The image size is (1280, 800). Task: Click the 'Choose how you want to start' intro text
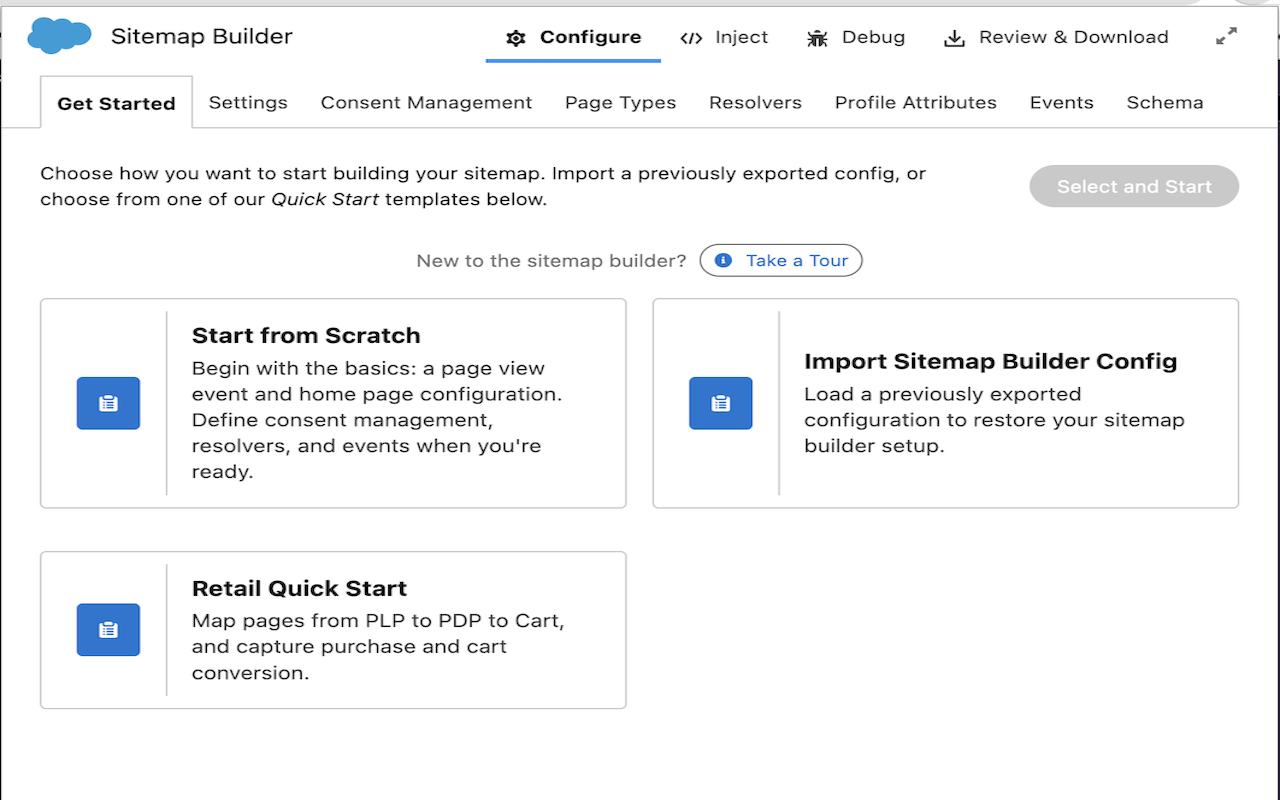click(483, 186)
